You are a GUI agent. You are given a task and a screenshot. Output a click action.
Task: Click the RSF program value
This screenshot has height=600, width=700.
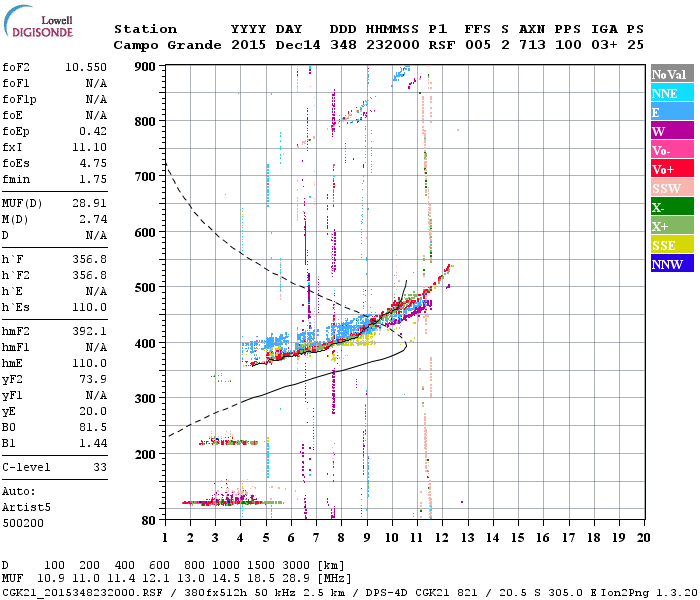pyautogui.click(x=442, y=45)
